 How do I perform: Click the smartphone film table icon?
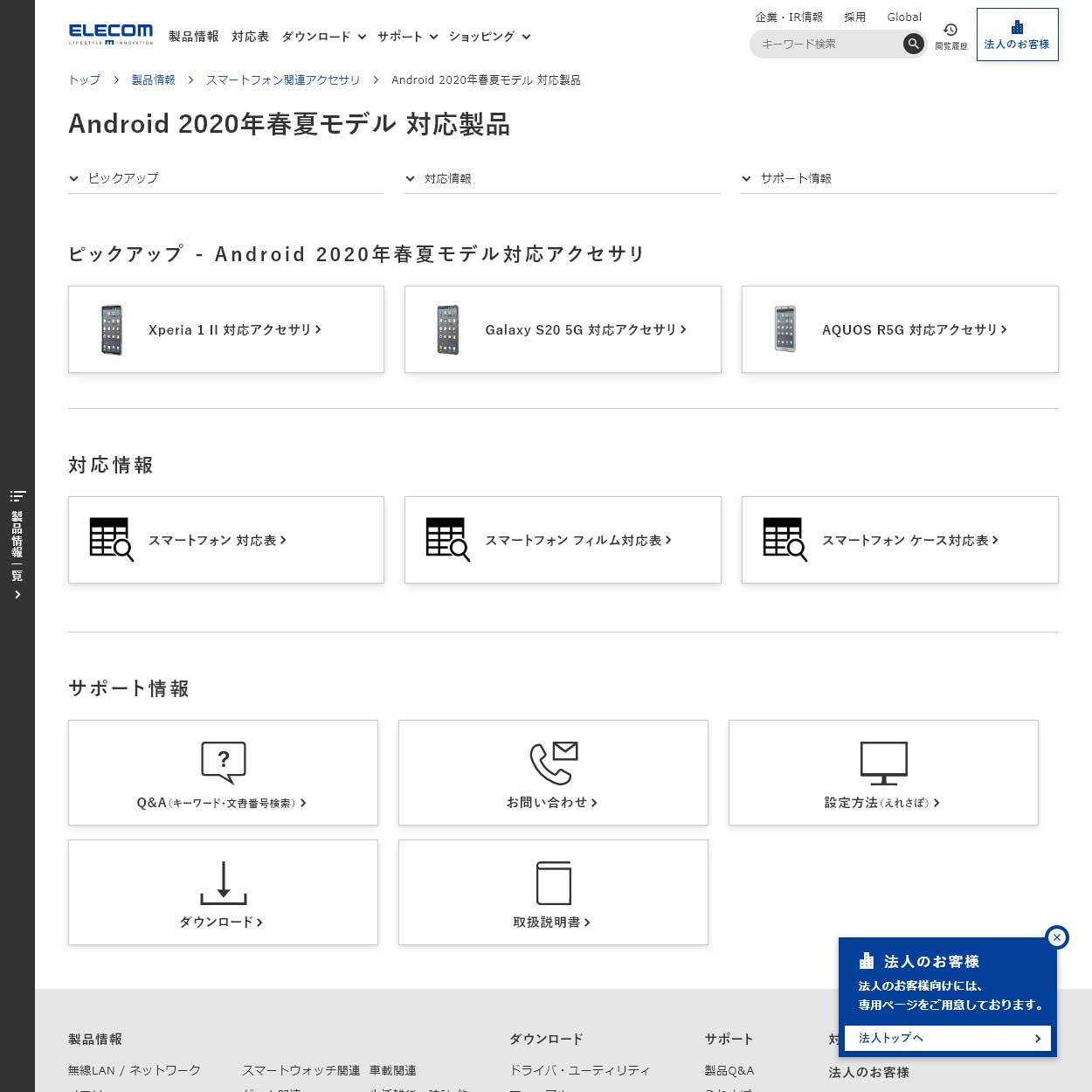click(x=448, y=540)
